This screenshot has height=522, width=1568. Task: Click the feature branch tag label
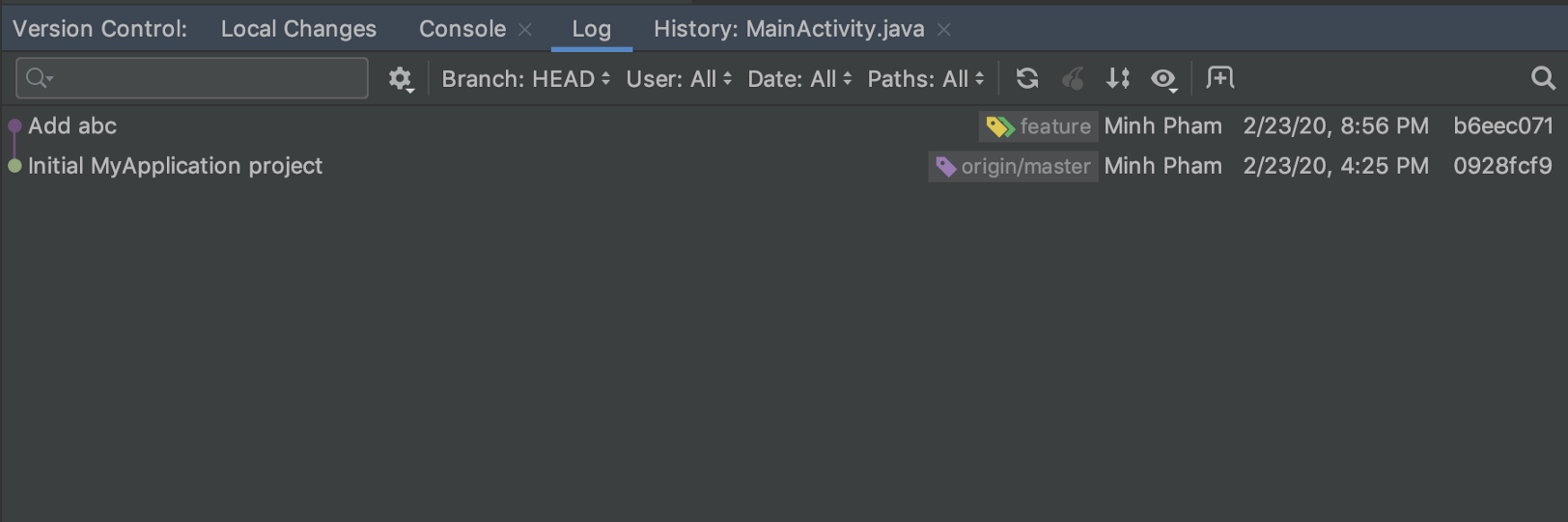(1039, 126)
